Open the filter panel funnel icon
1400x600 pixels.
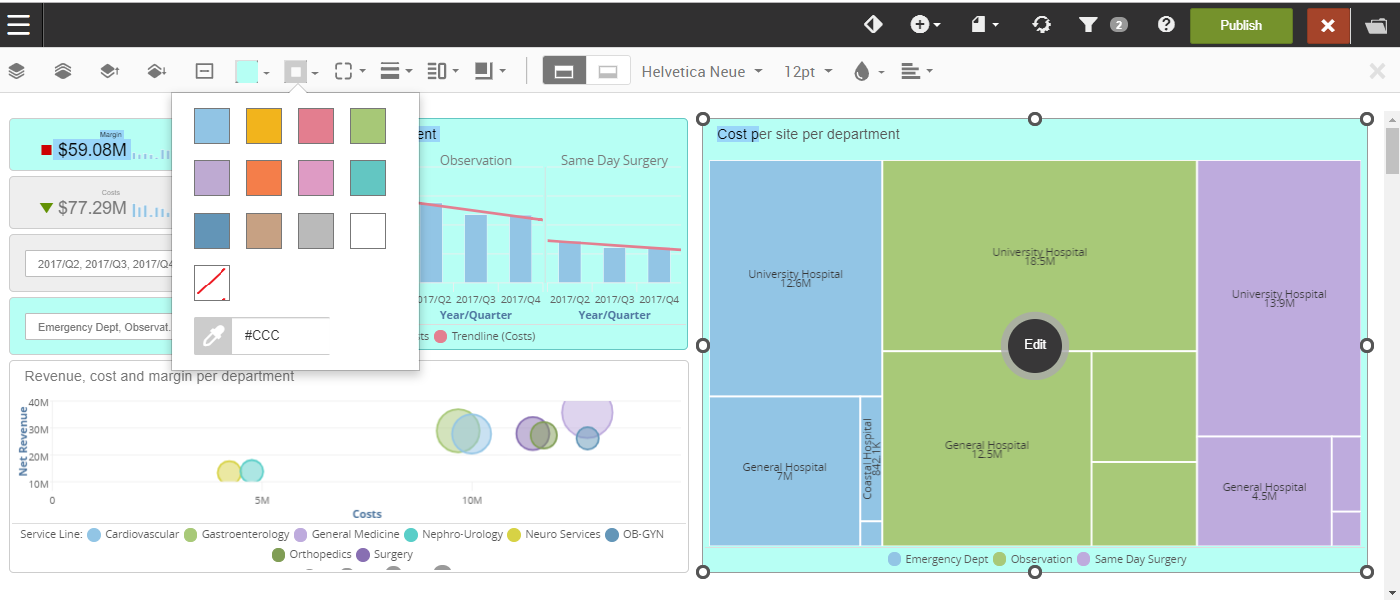(1089, 25)
